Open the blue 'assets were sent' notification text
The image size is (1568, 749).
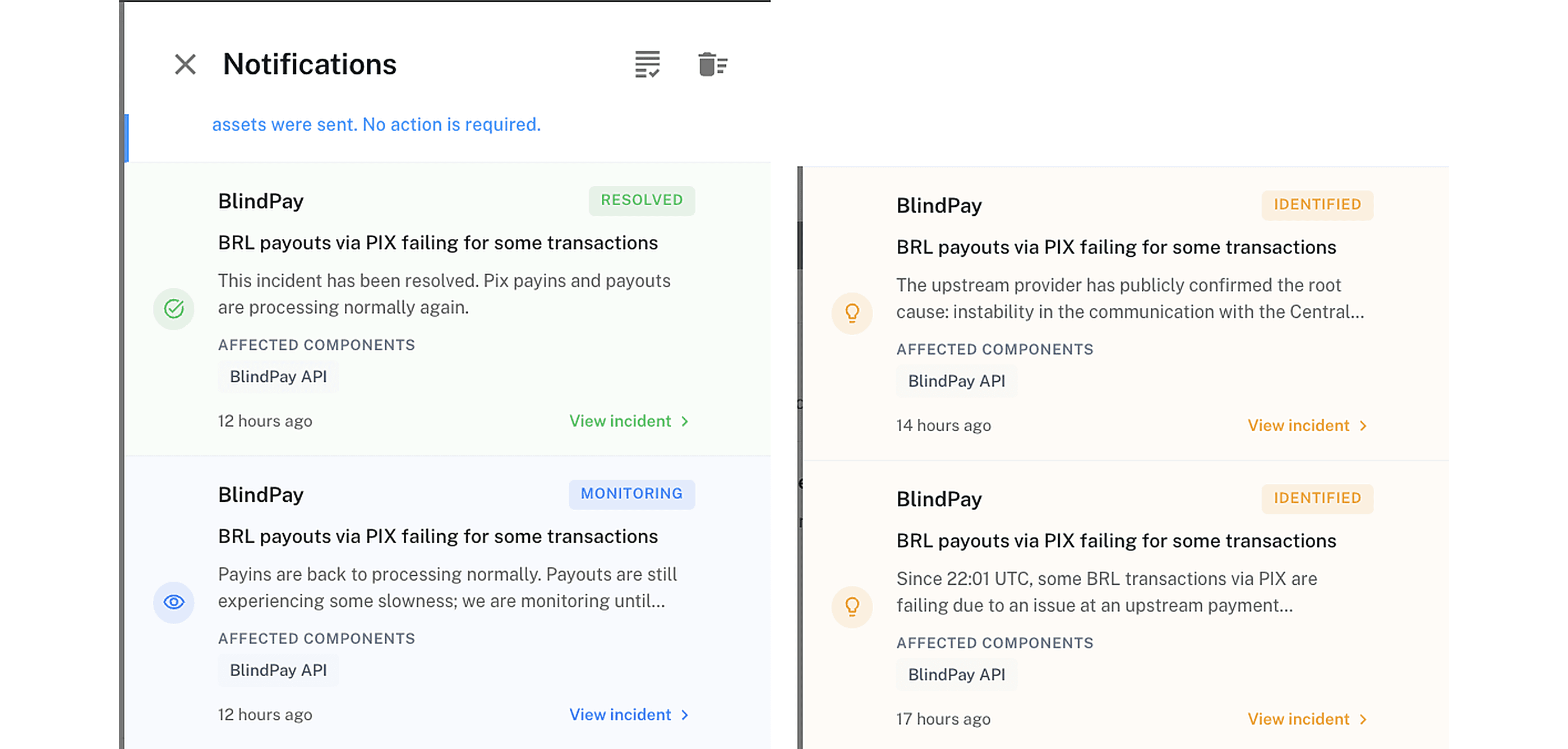pyautogui.click(x=376, y=124)
